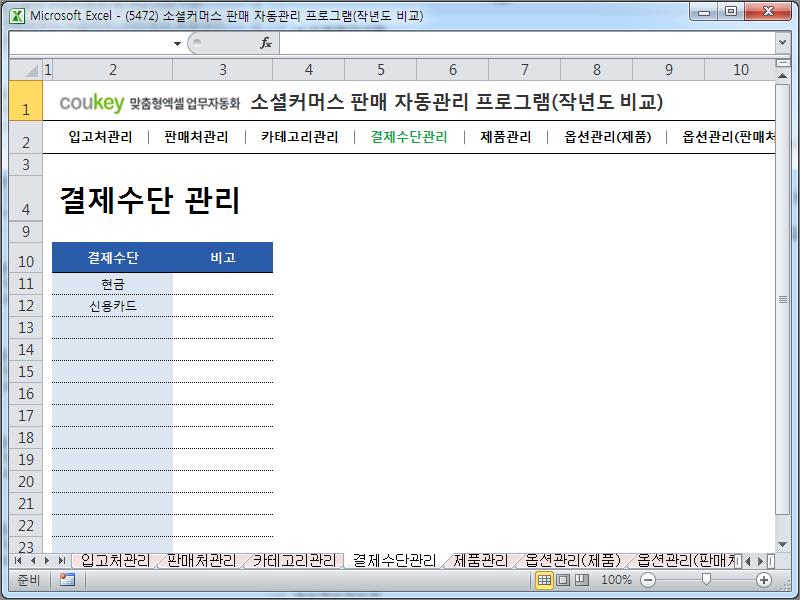
Task: Click the Name Box field
Action: coord(90,43)
